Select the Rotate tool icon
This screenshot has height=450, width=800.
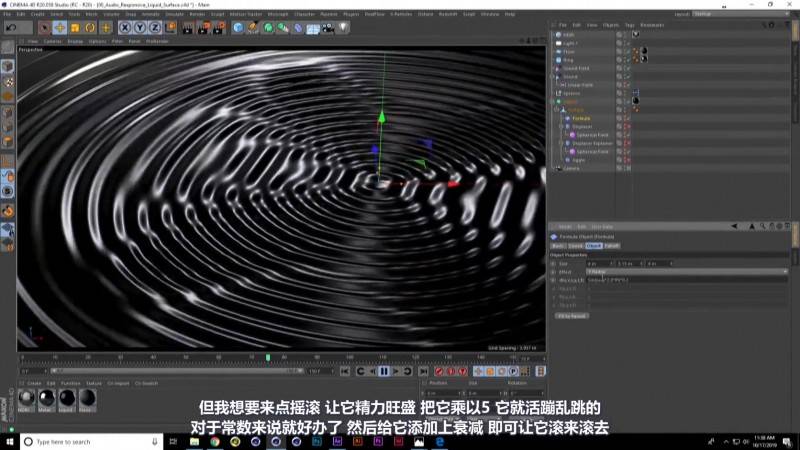pyautogui.click(x=90, y=27)
